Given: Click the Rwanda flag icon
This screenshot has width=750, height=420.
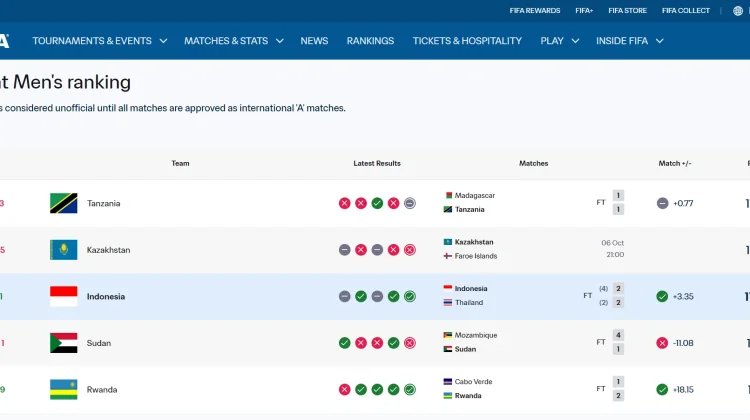Looking at the screenshot, I should click(64, 389).
